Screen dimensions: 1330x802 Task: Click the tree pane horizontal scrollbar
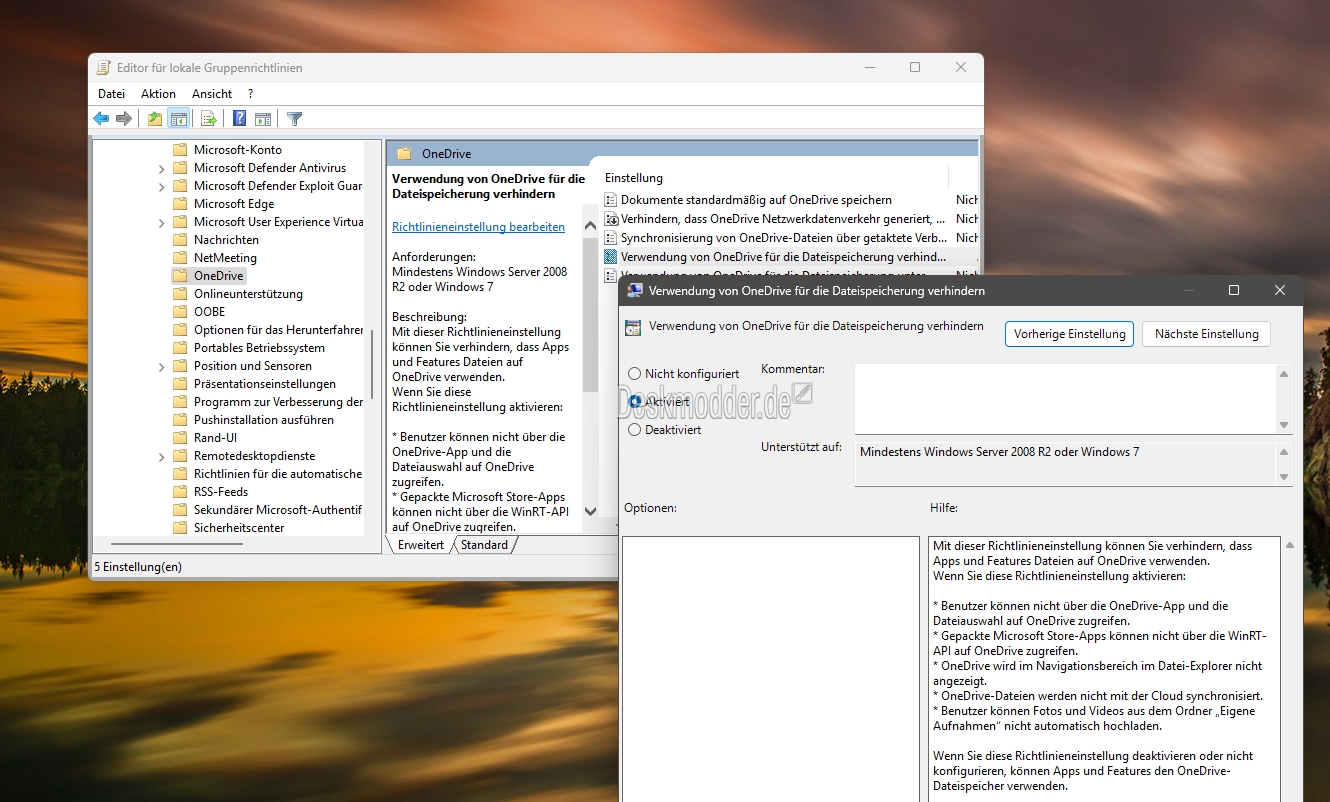[x=176, y=544]
